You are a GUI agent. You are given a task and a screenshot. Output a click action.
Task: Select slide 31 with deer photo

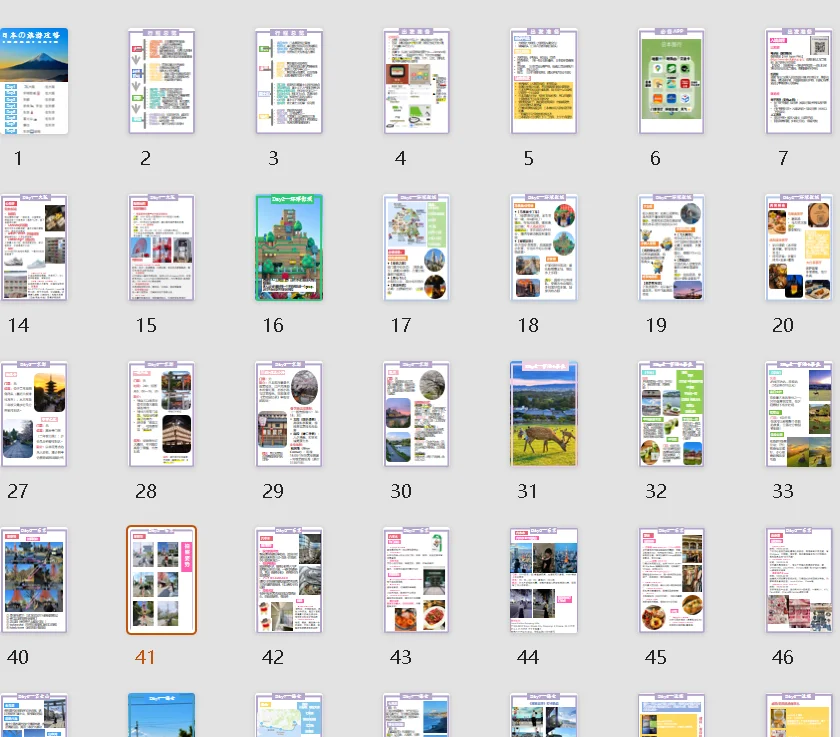544,414
